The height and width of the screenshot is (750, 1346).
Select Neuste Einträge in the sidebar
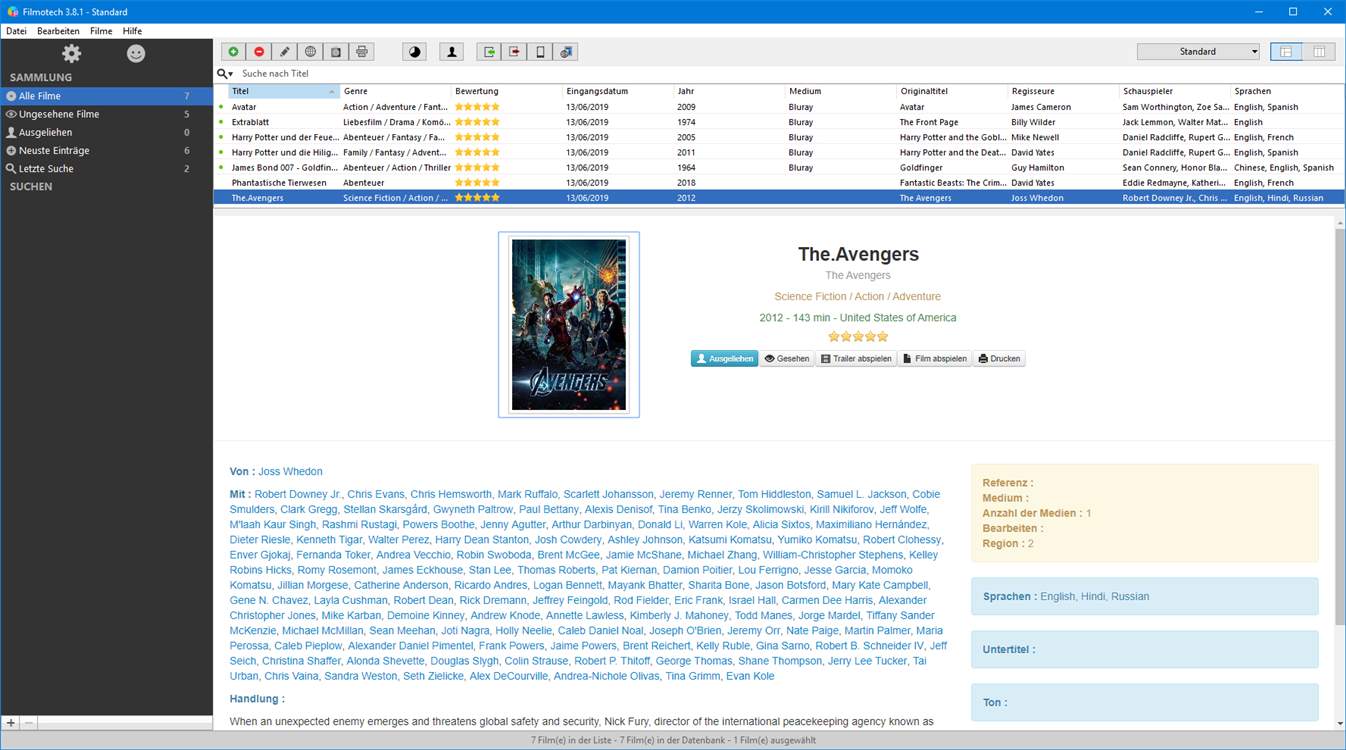(106, 150)
